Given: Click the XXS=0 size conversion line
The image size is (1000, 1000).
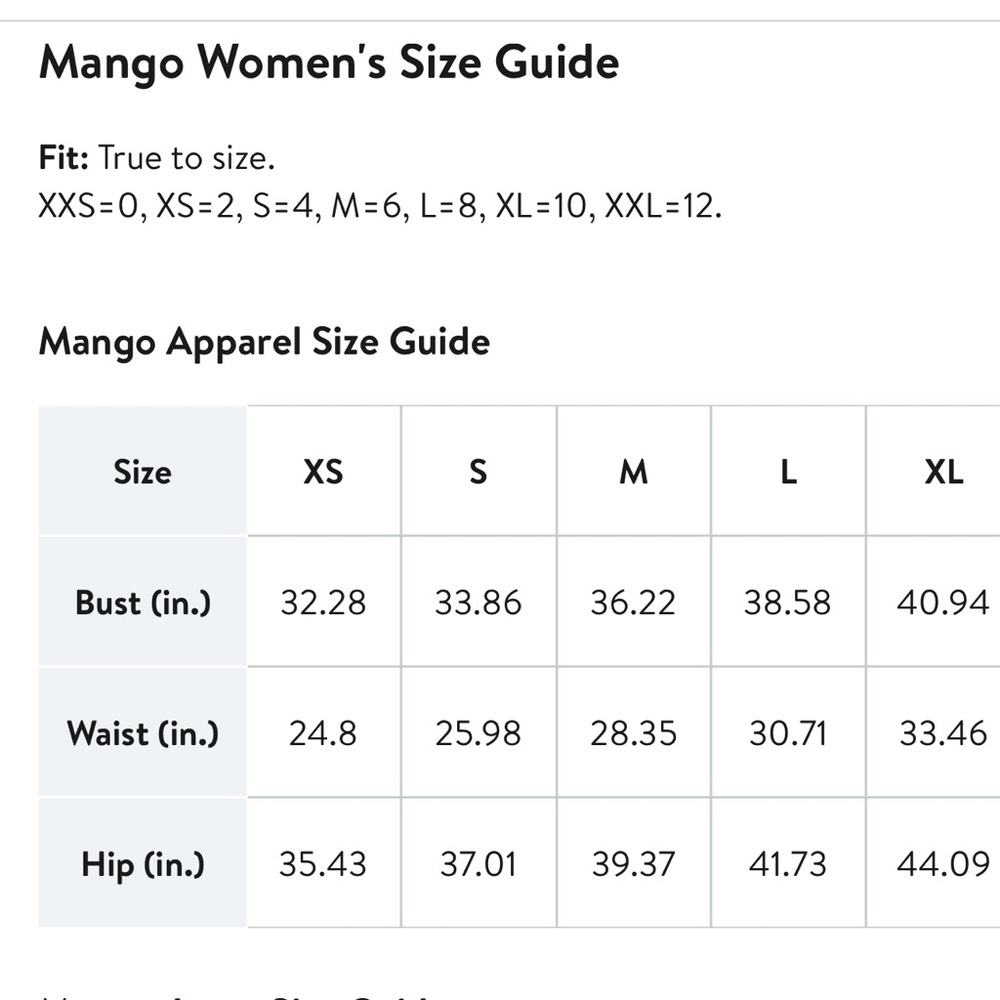Looking at the screenshot, I should [380, 207].
